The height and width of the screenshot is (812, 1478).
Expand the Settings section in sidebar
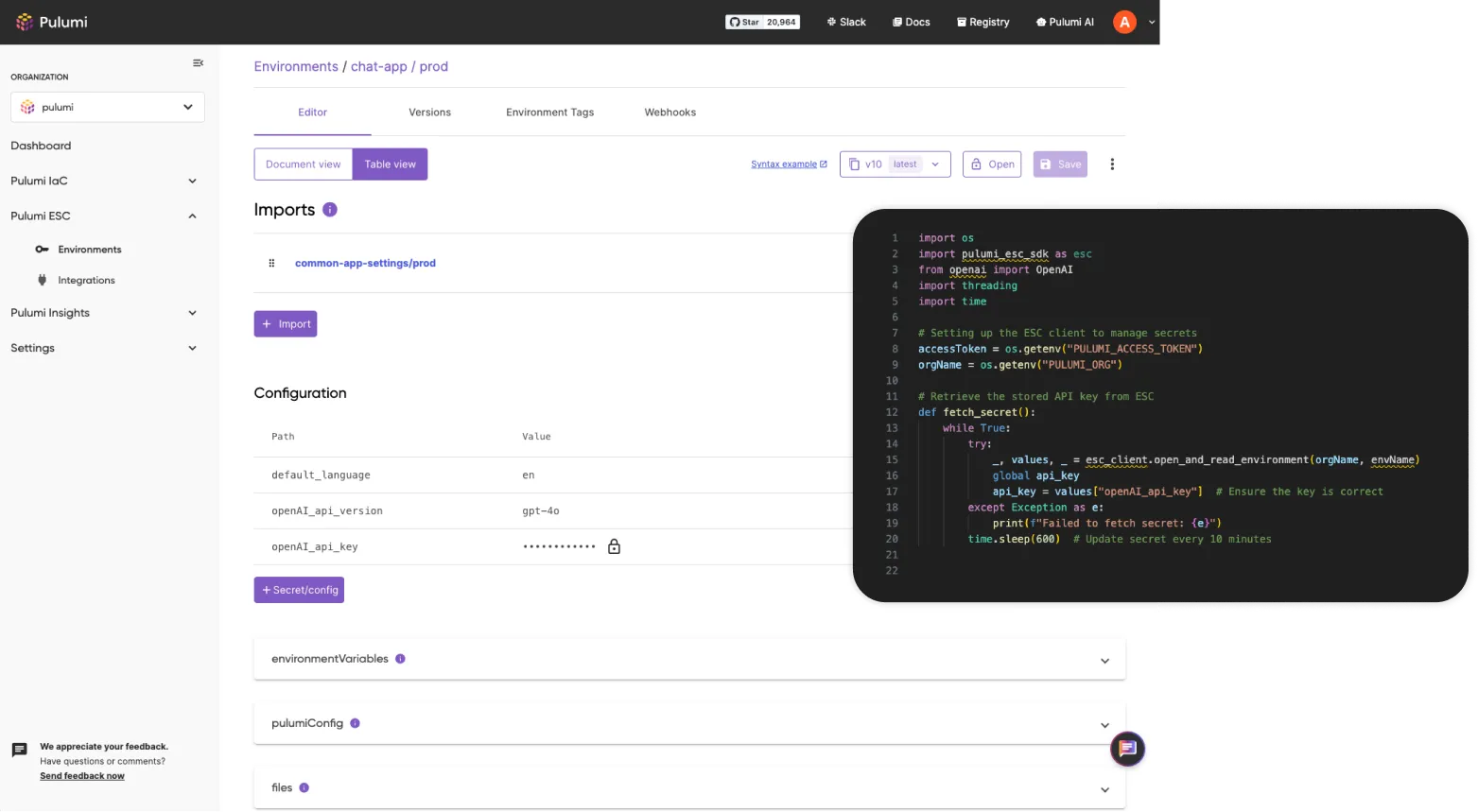pos(192,348)
